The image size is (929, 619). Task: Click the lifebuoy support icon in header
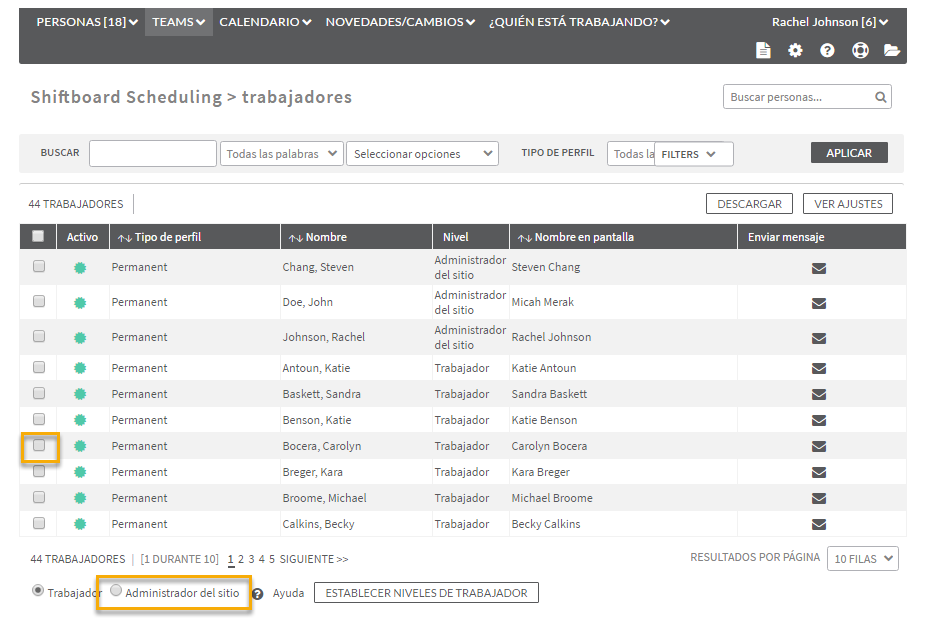[x=860, y=50]
